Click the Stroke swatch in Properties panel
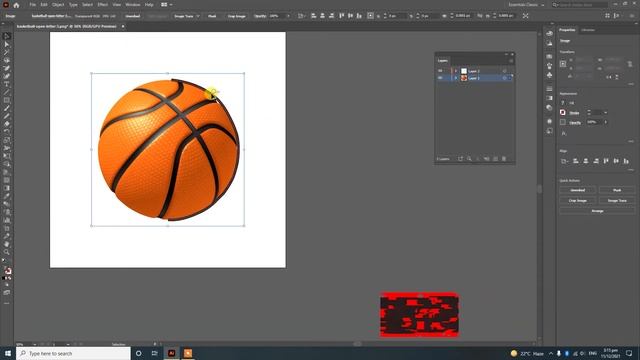 563,113
